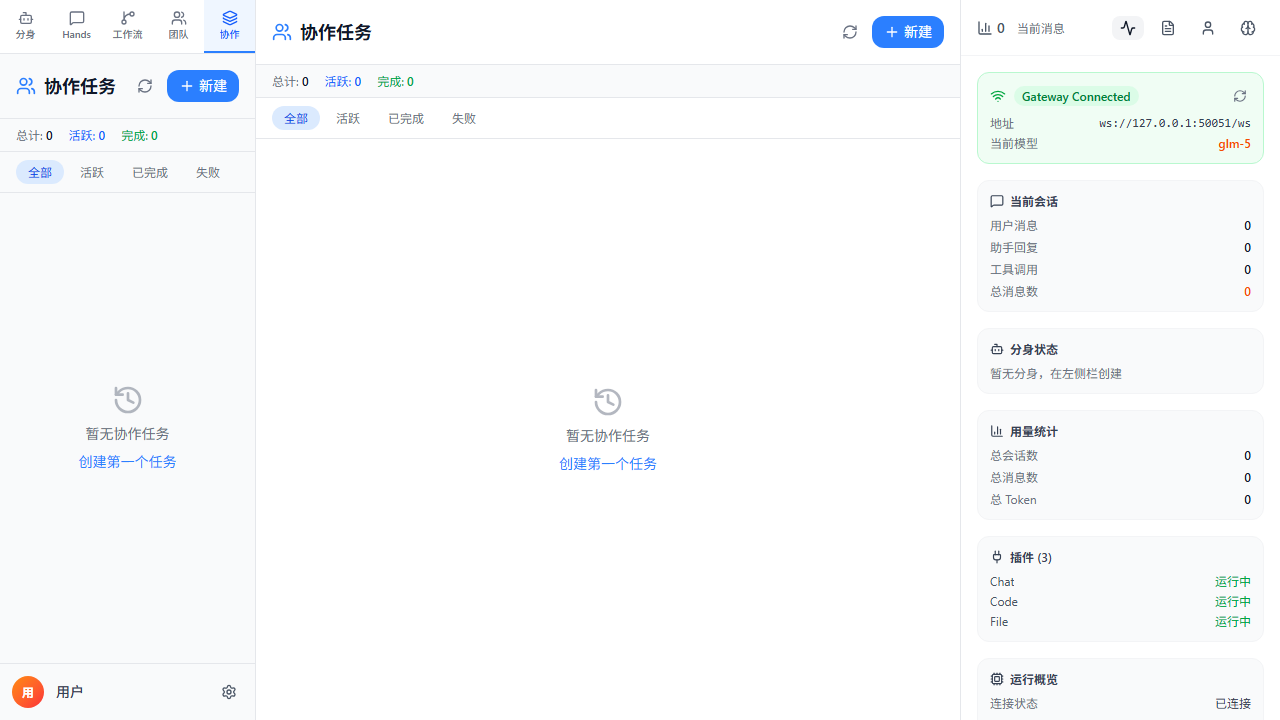The image size is (1280, 720).
Task: Select the 团队 team tab
Action: point(178,26)
